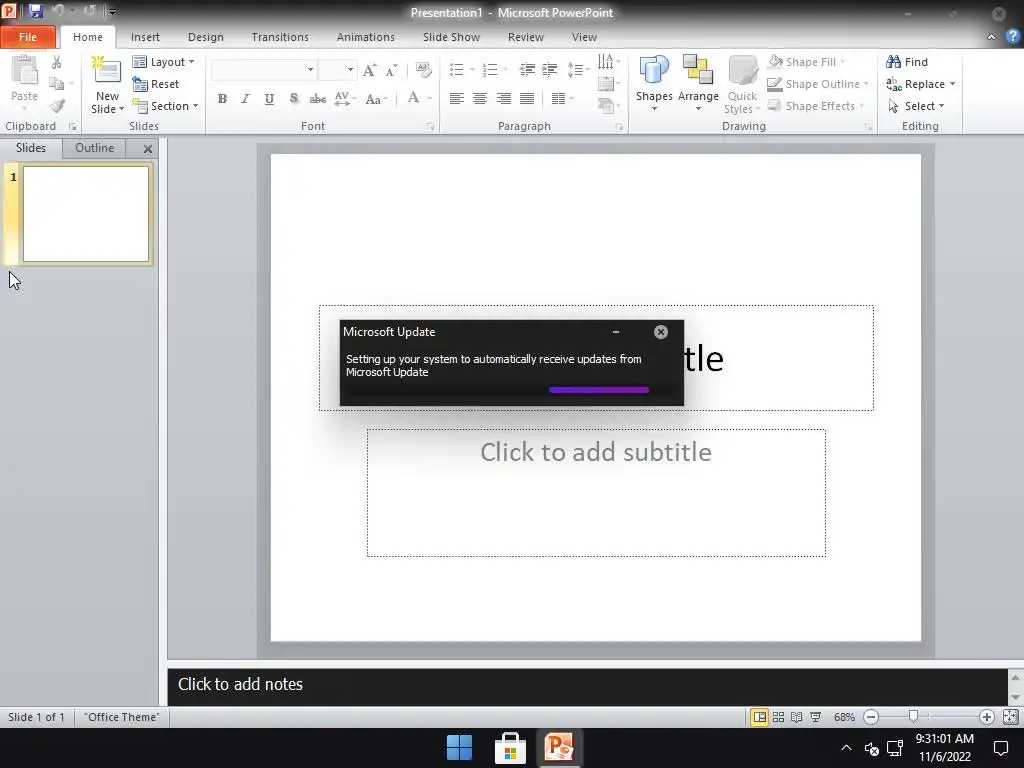Open Change Case dropdown

pyautogui.click(x=376, y=99)
